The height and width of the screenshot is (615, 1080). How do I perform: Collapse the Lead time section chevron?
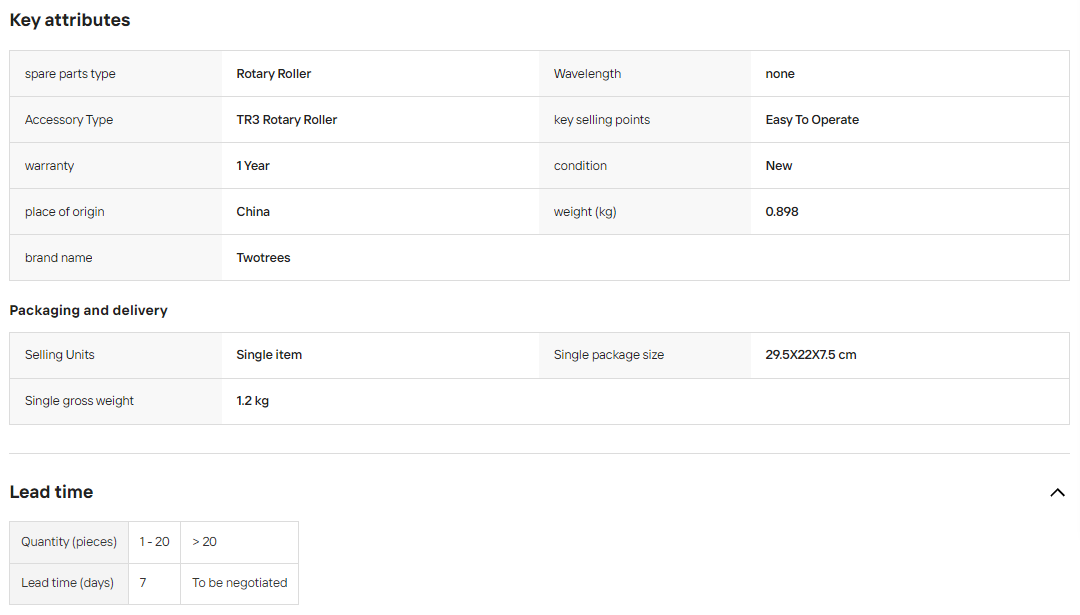tap(1057, 492)
